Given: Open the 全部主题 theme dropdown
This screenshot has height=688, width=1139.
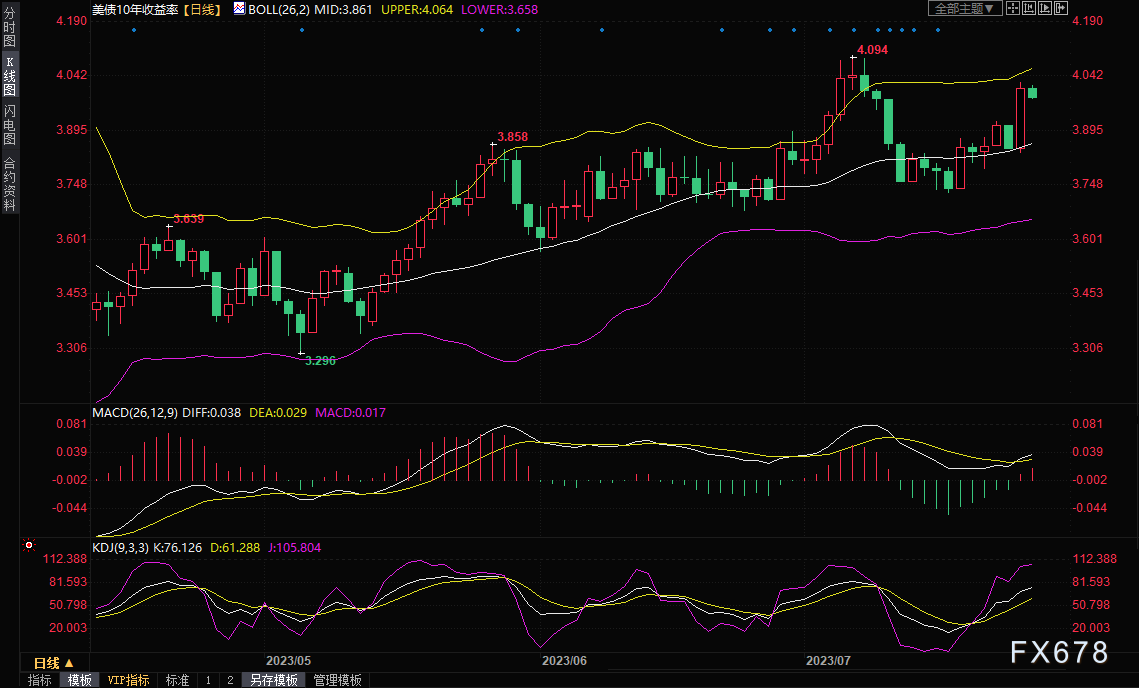Looking at the screenshot, I should click(964, 8).
